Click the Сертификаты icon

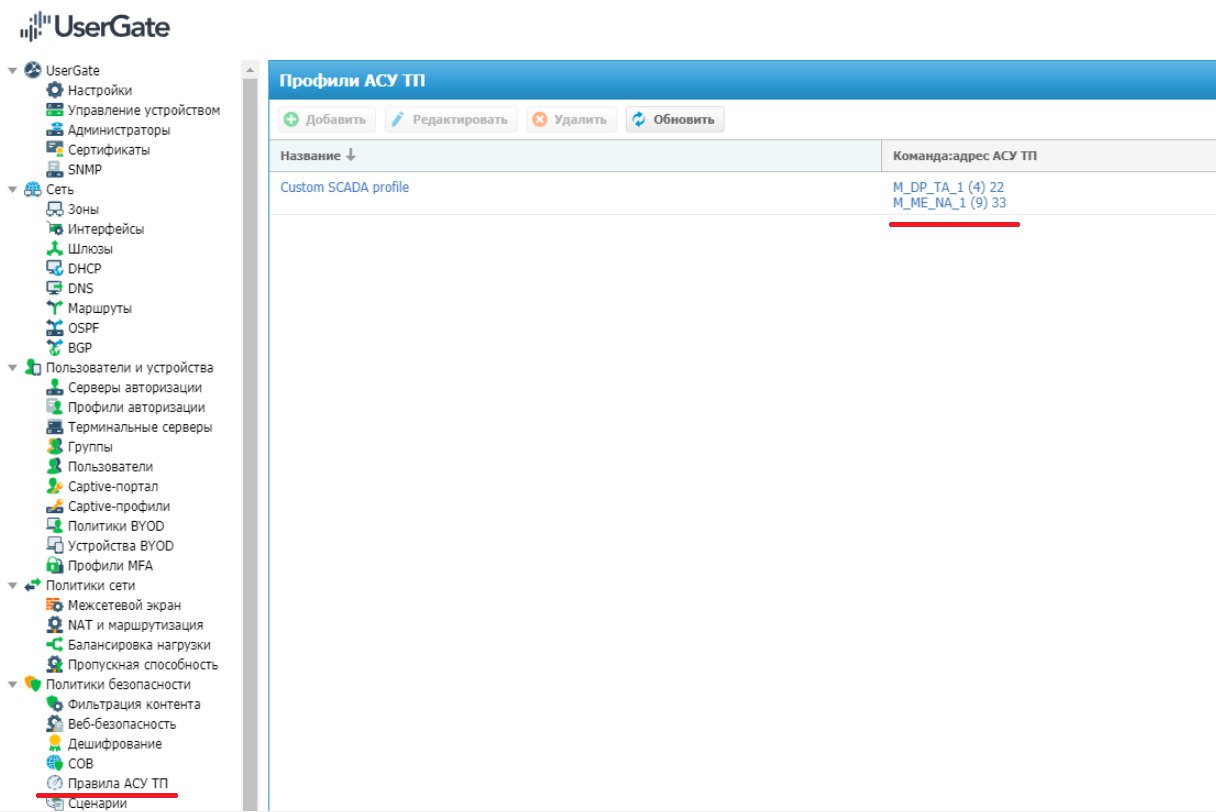(55, 150)
